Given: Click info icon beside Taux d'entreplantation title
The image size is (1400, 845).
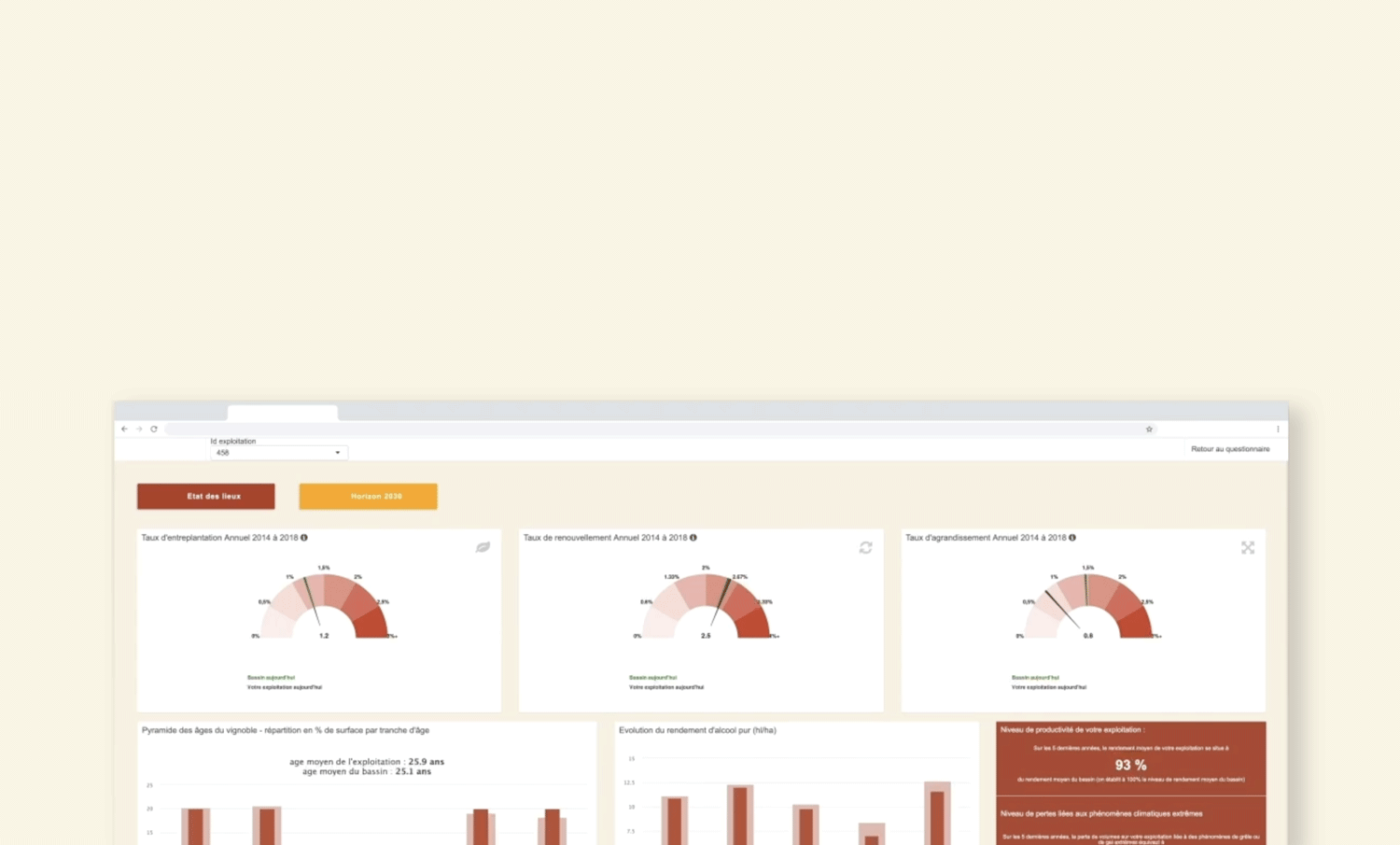Looking at the screenshot, I should click(x=304, y=538).
